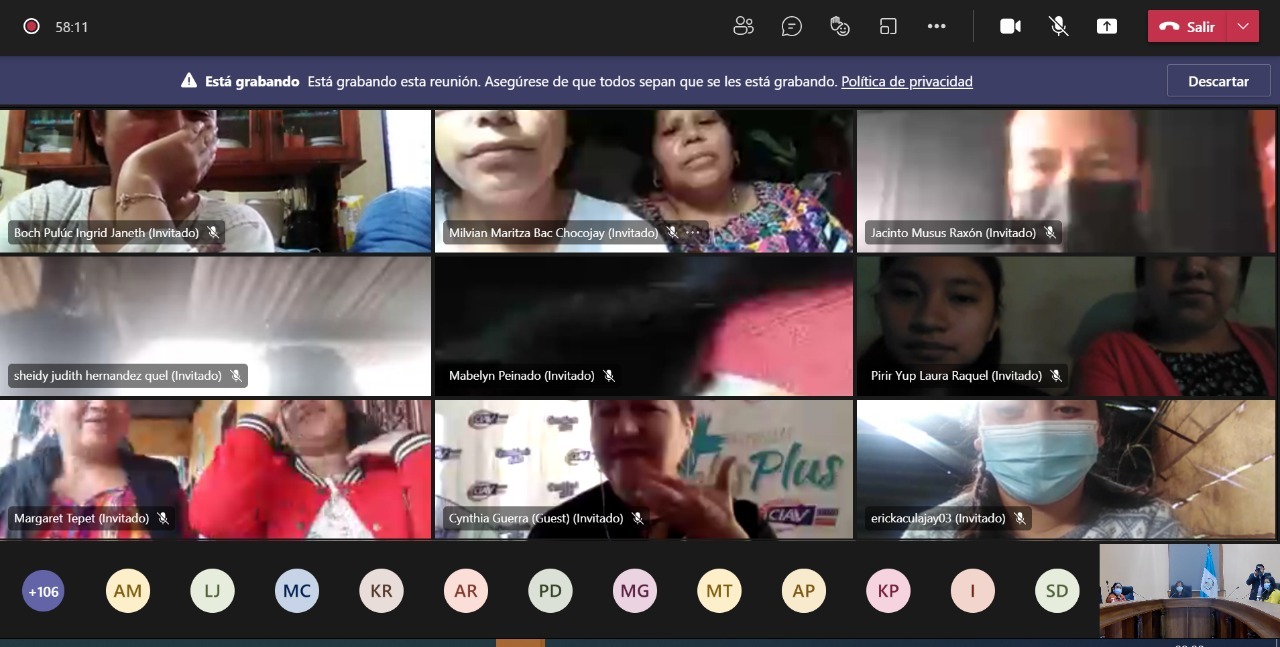The height and width of the screenshot is (647, 1280).
Task: Click the conference room video thumbnail
Action: [1189, 590]
